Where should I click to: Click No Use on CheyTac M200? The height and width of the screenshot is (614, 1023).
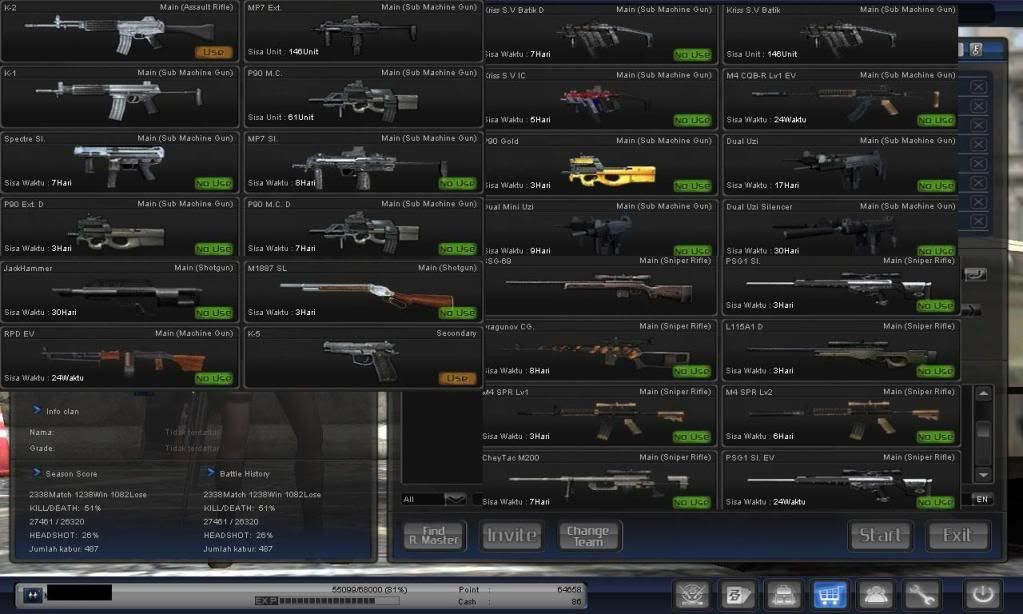pyautogui.click(x=692, y=502)
